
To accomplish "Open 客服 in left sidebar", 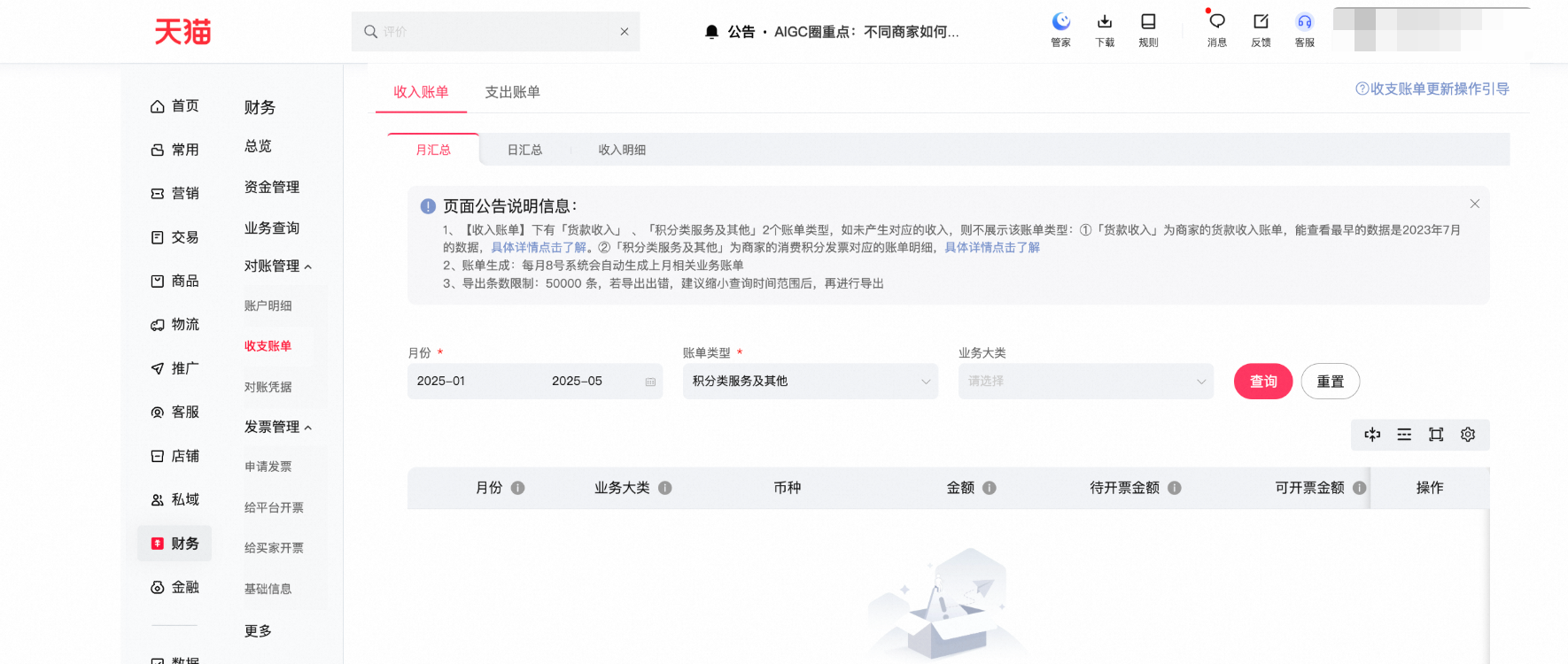I will coord(175,412).
